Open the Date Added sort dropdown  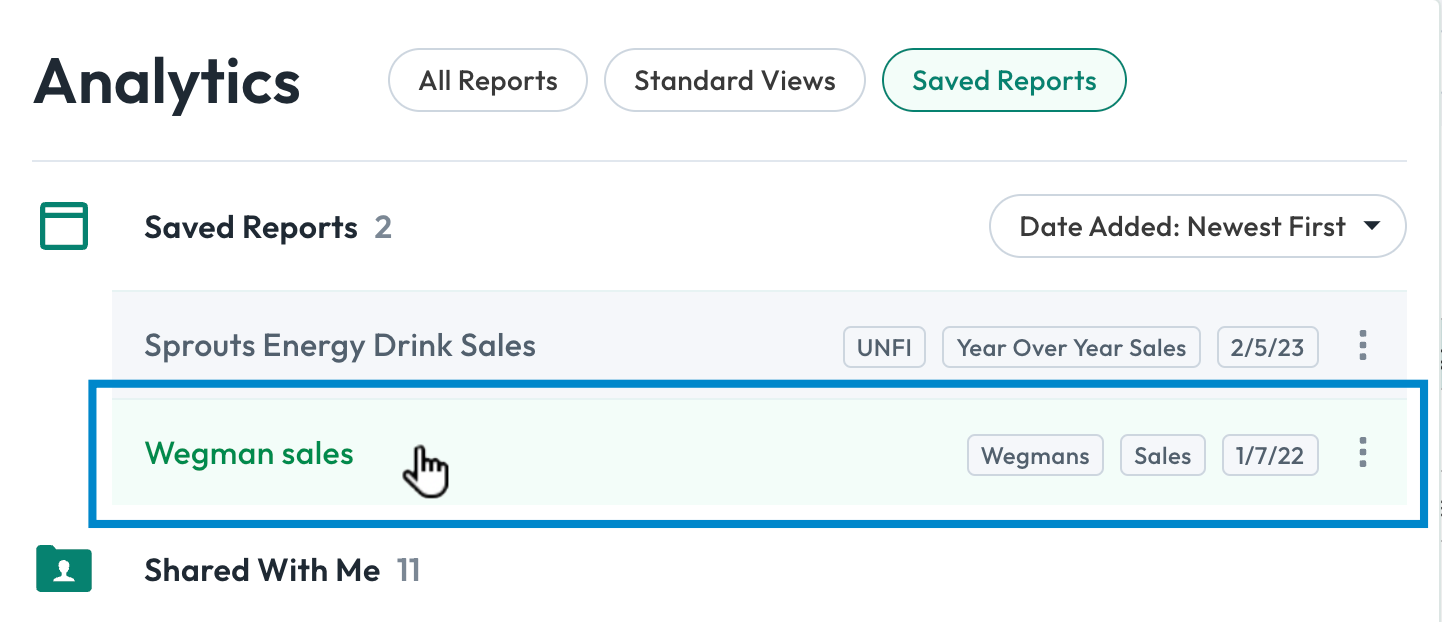coord(1196,226)
